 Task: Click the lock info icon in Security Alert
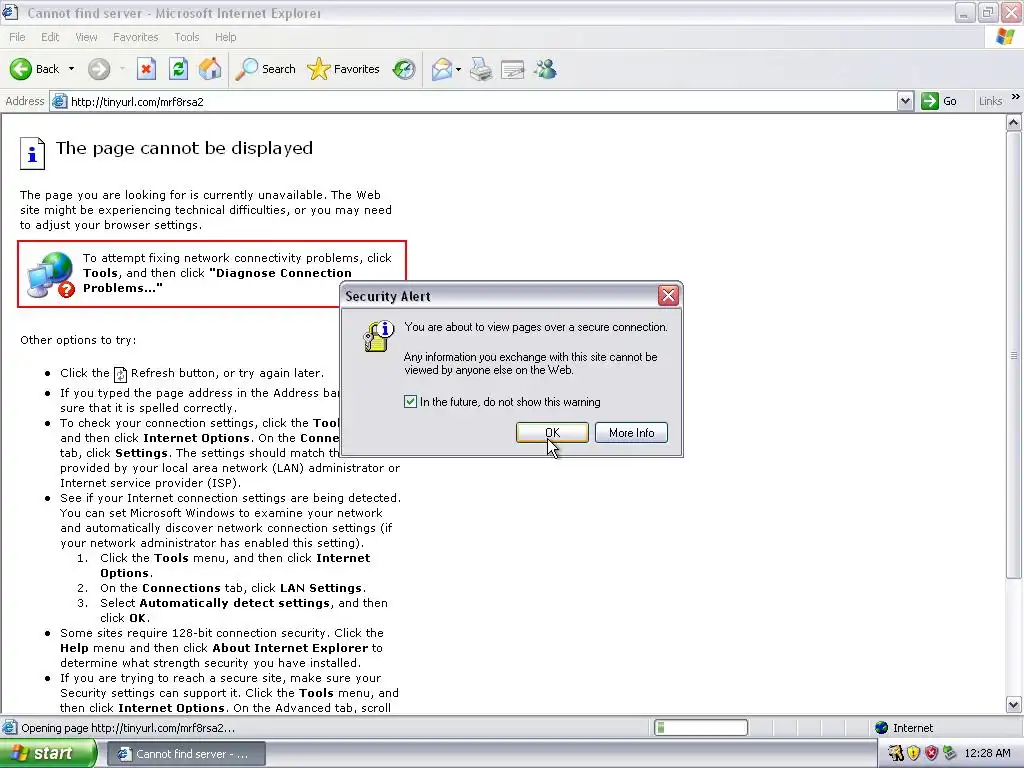point(378,336)
